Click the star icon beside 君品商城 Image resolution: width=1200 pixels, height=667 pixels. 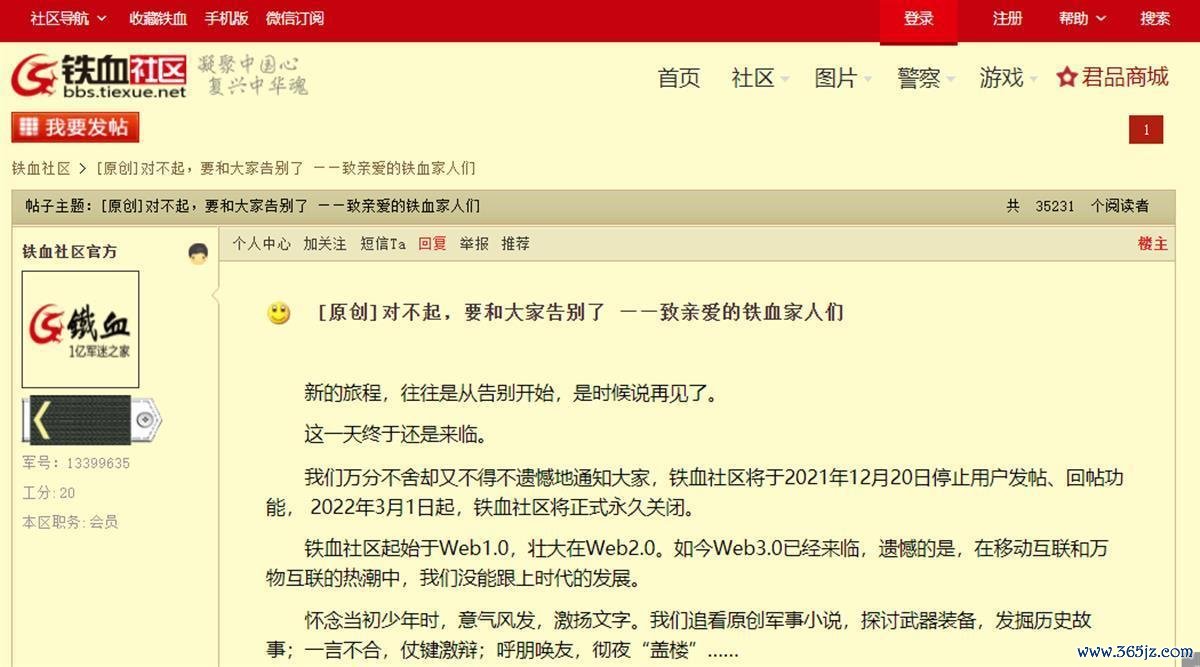tap(1067, 77)
